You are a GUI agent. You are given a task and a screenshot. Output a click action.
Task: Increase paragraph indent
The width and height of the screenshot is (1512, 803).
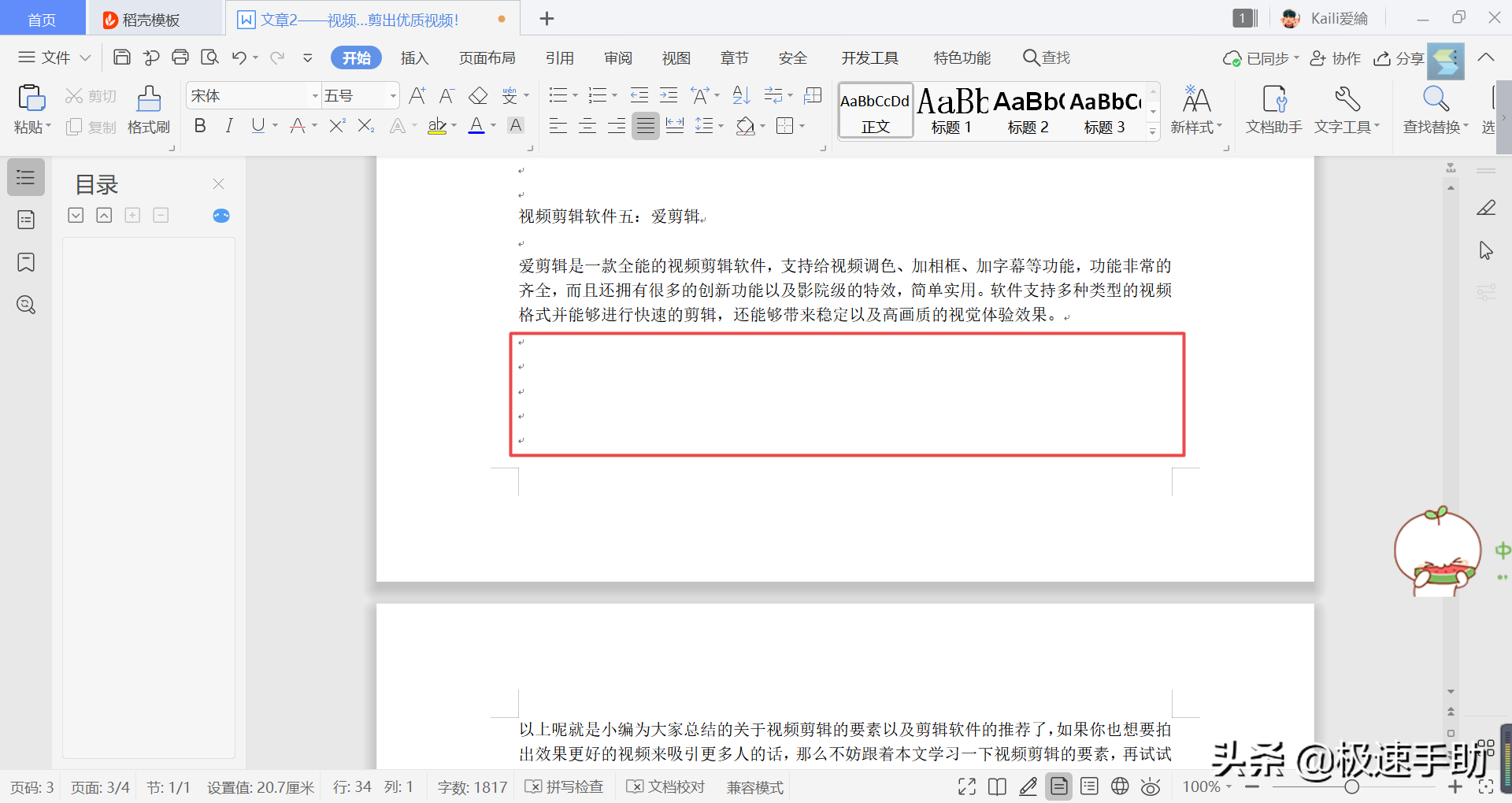click(669, 96)
